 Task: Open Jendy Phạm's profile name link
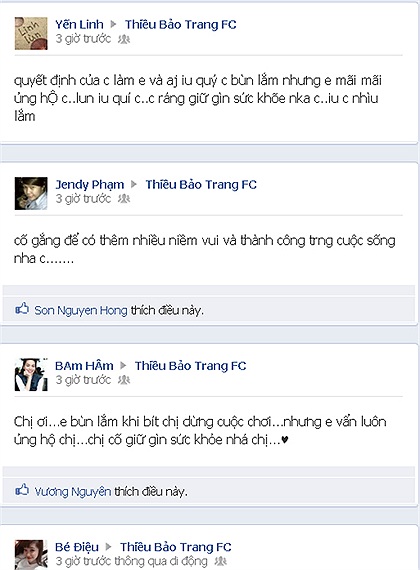coord(89,185)
